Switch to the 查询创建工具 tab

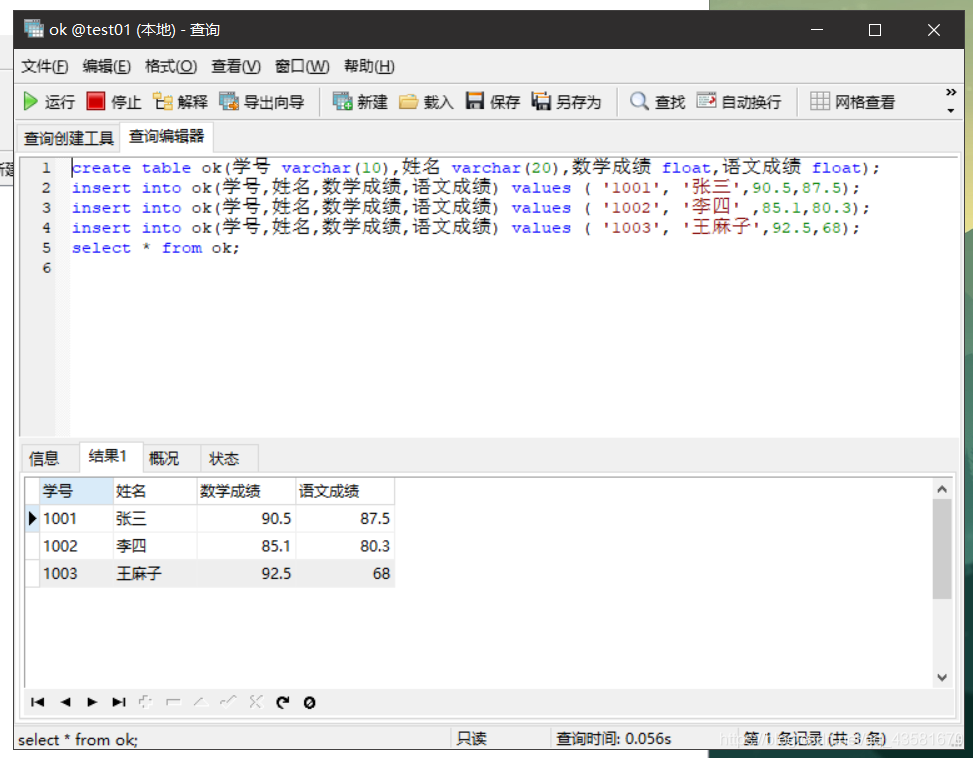(68, 137)
